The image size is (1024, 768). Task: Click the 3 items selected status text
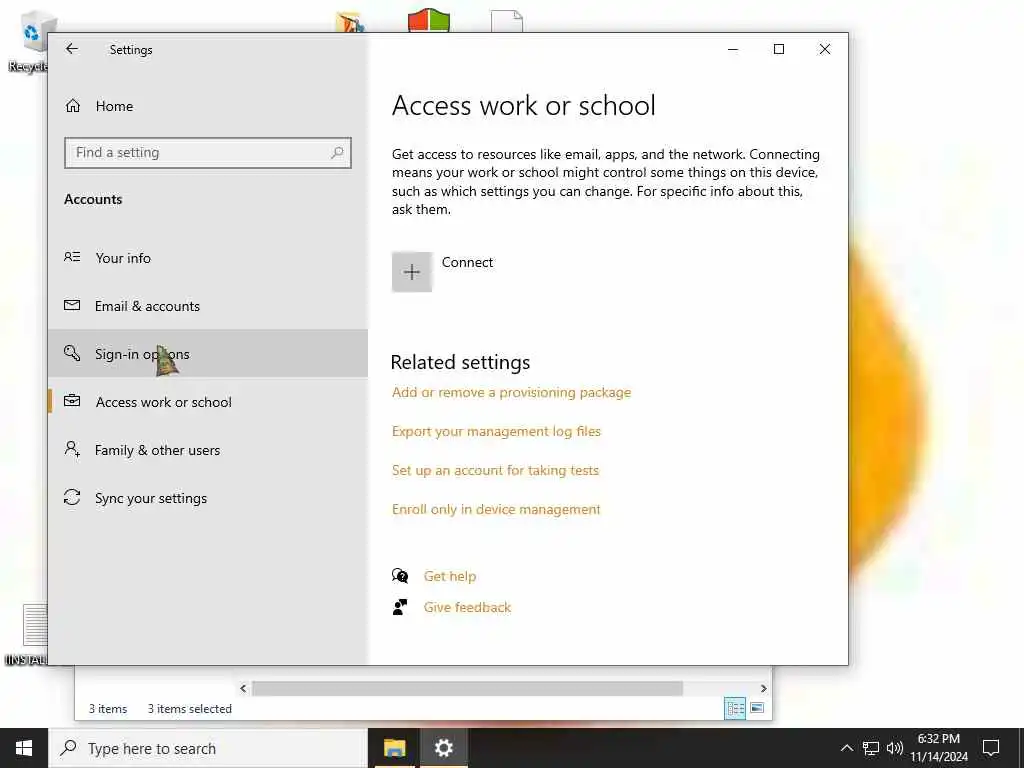click(x=189, y=709)
